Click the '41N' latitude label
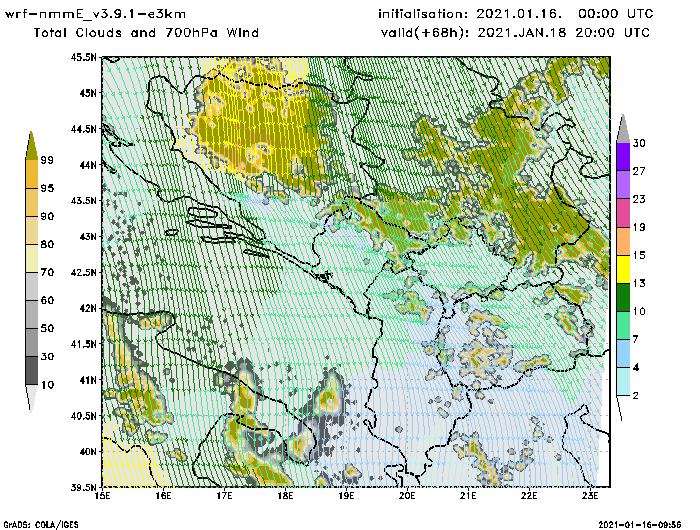Screen dimensions: 700x530 (88, 380)
